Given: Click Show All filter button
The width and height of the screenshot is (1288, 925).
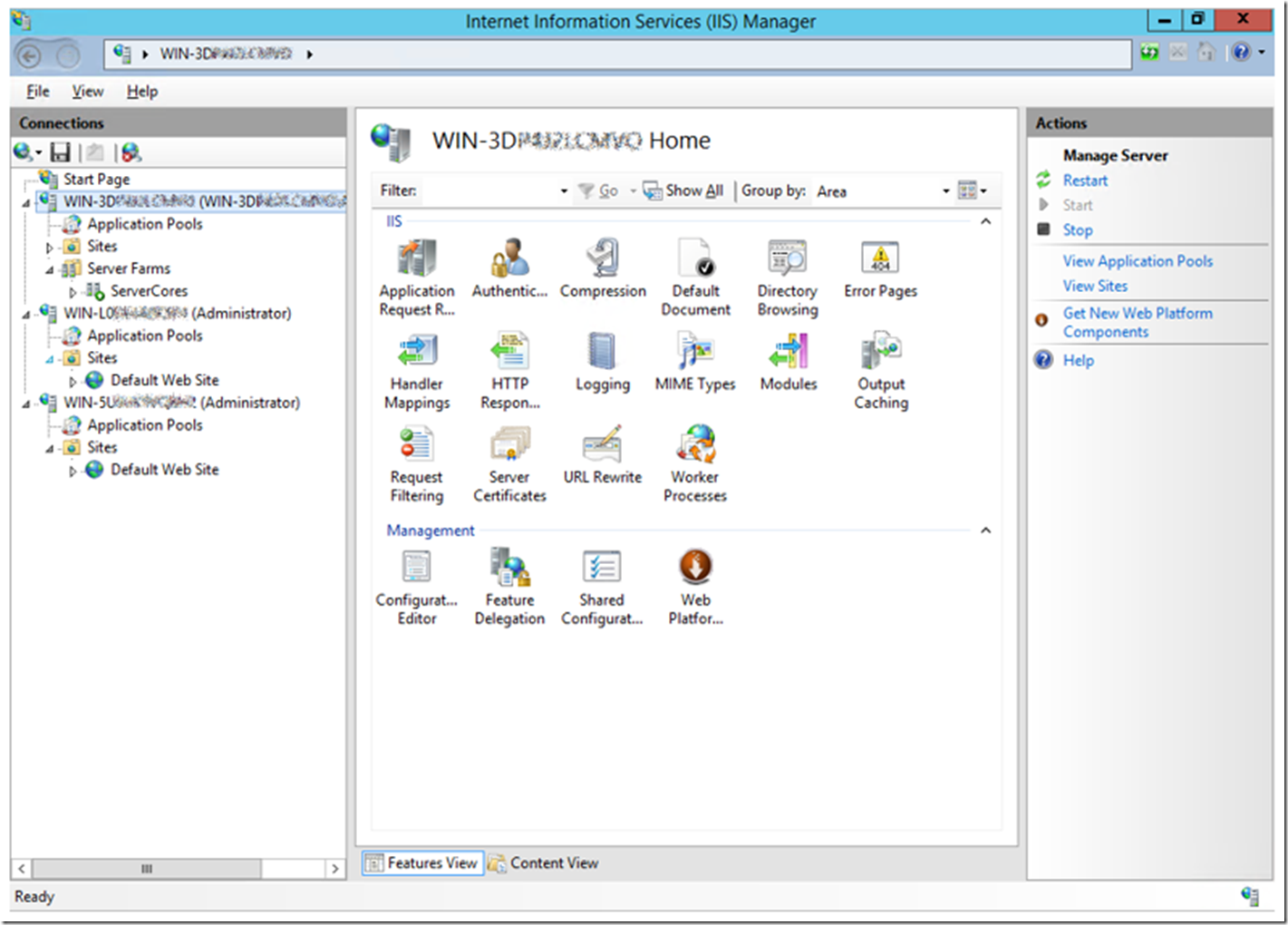Looking at the screenshot, I should pyautogui.click(x=683, y=190).
